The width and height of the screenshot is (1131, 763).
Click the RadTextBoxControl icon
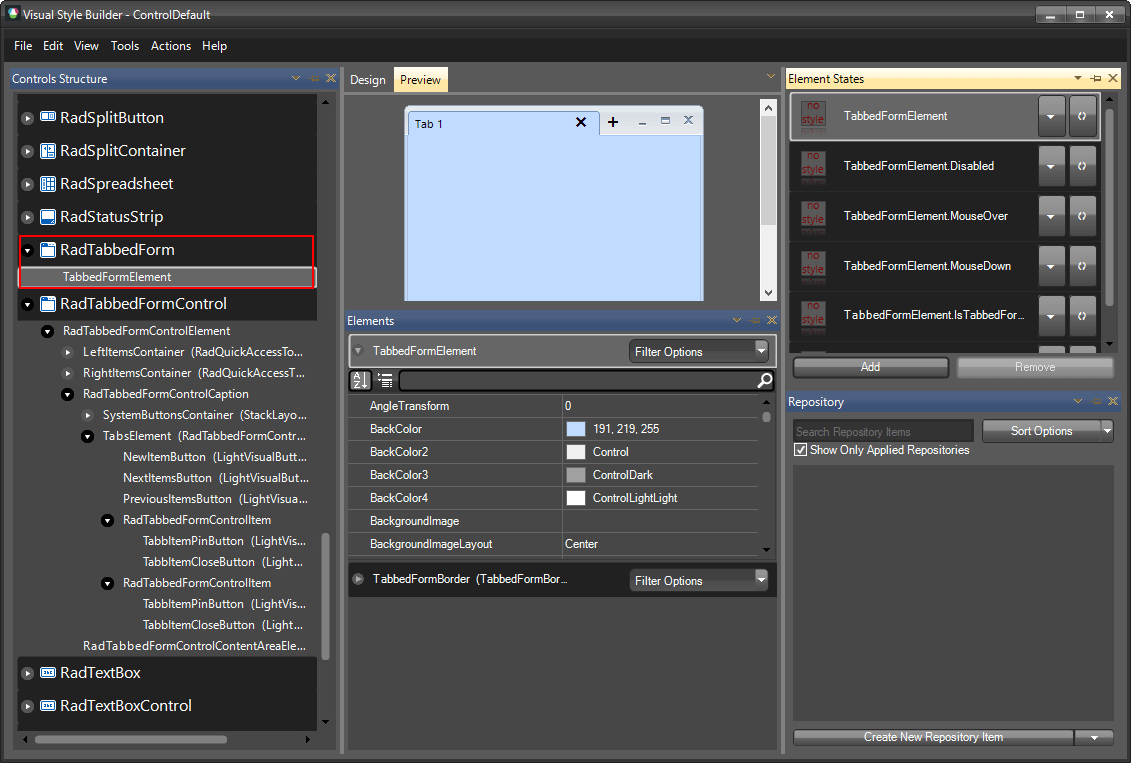[48, 706]
